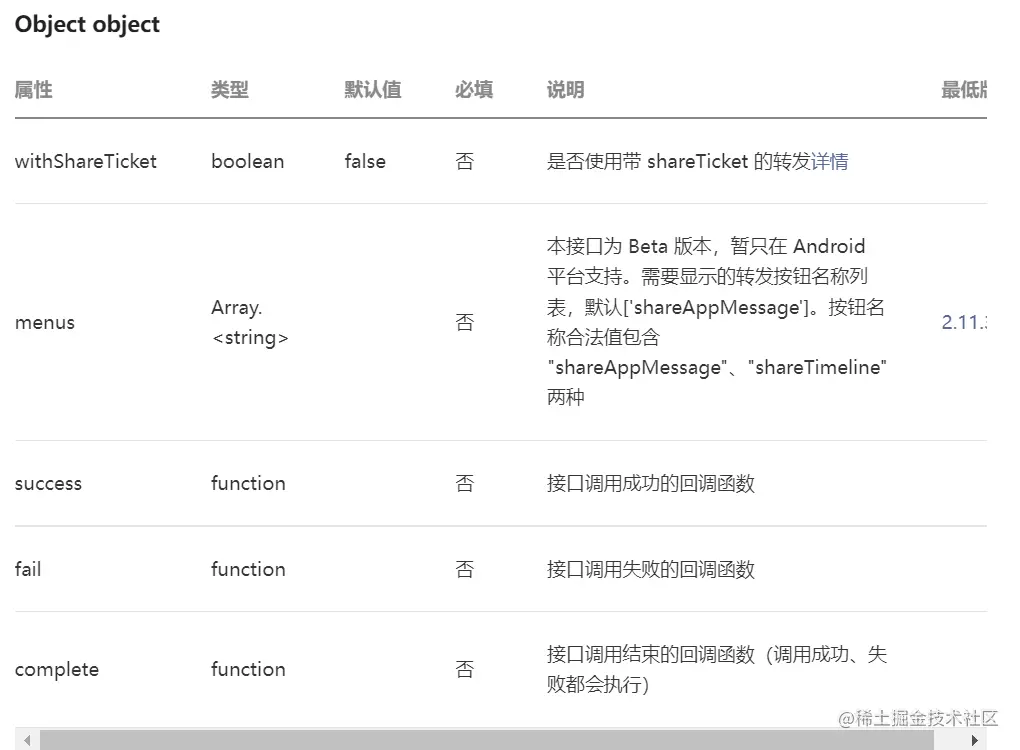Open the 2.11.3 version link
The height and width of the screenshot is (750, 1020).
(964, 322)
